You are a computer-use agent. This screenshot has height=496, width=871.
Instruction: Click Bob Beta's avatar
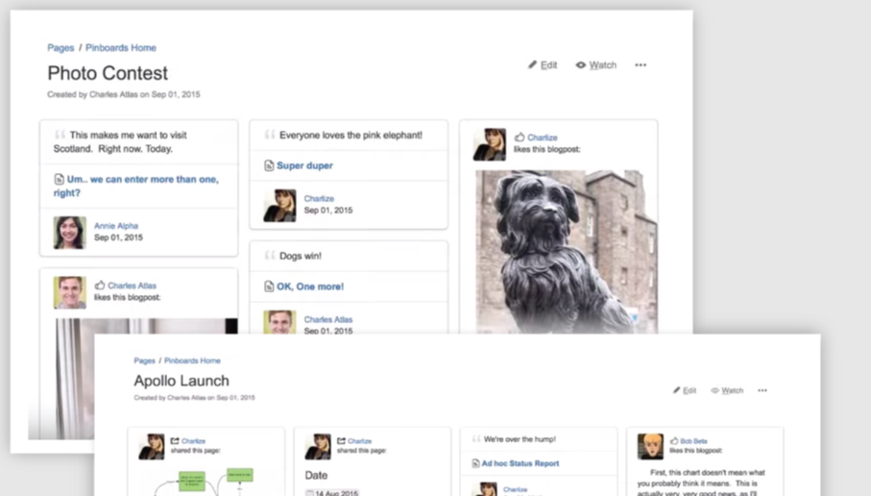pyautogui.click(x=650, y=447)
